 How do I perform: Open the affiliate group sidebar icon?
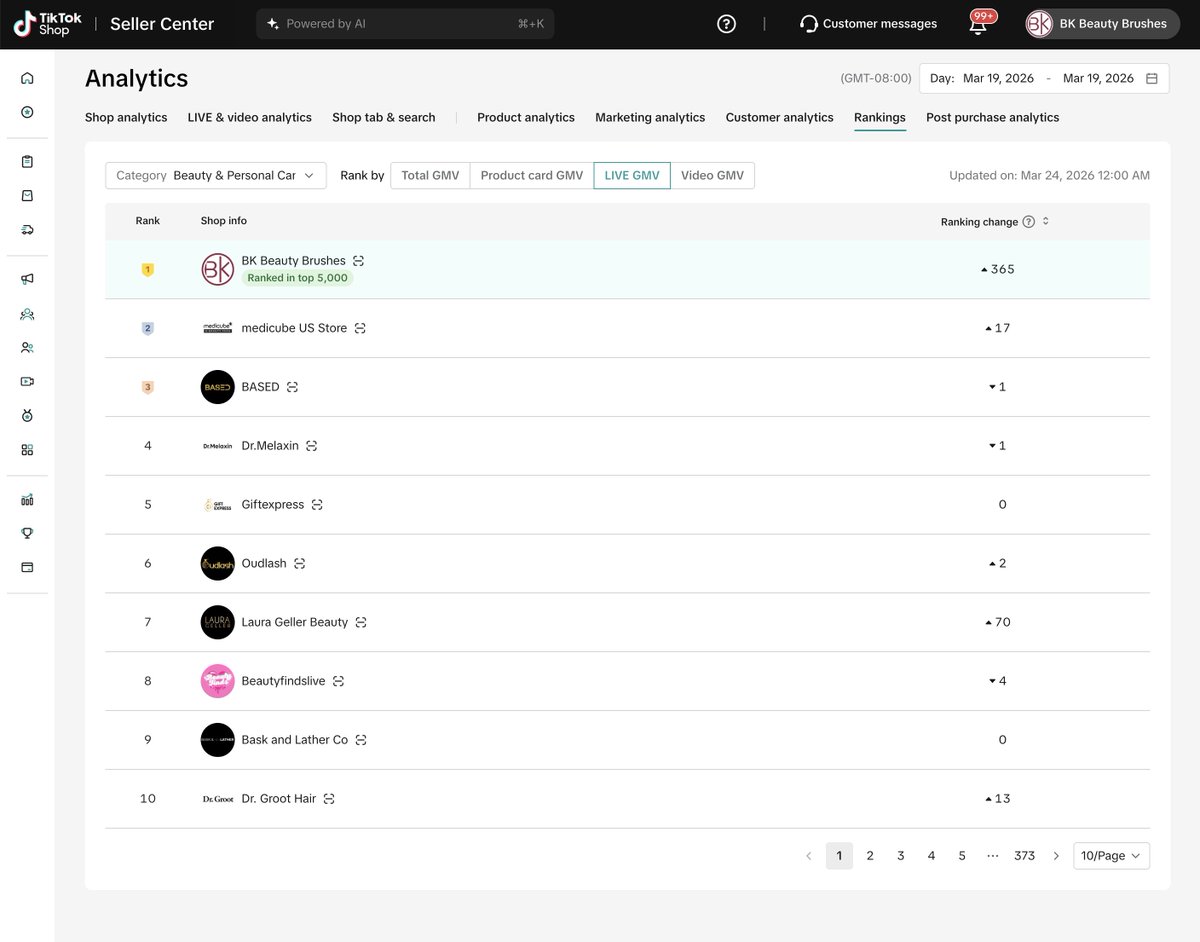click(x=27, y=314)
